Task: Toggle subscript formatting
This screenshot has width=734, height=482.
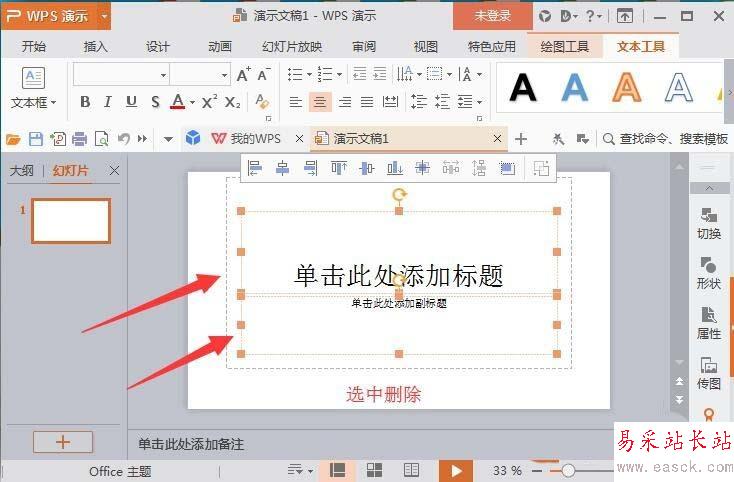Action: pyautogui.click(x=233, y=102)
